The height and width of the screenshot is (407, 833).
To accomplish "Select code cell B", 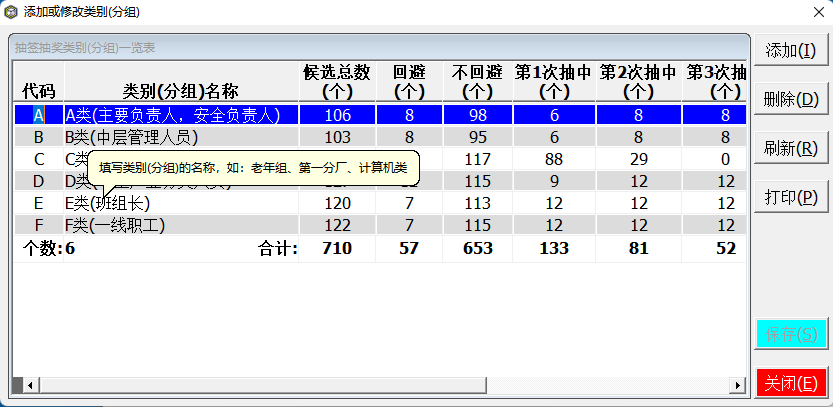I will pyautogui.click(x=38, y=137).
